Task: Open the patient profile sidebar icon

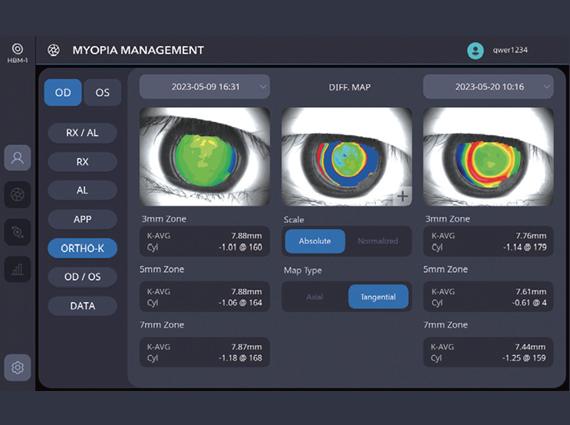Action: (17, 158)
